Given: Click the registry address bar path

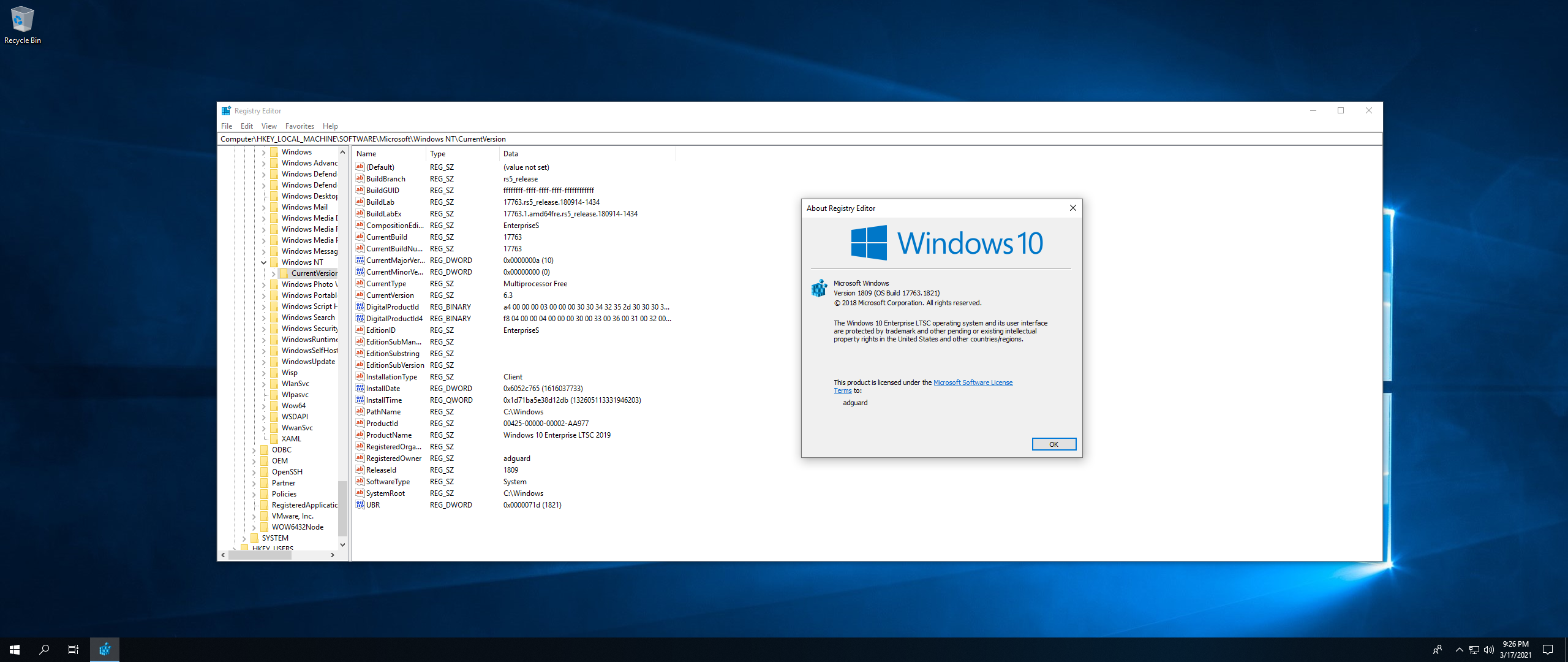Looking at the screenshot, I should [x=800, y=139].
